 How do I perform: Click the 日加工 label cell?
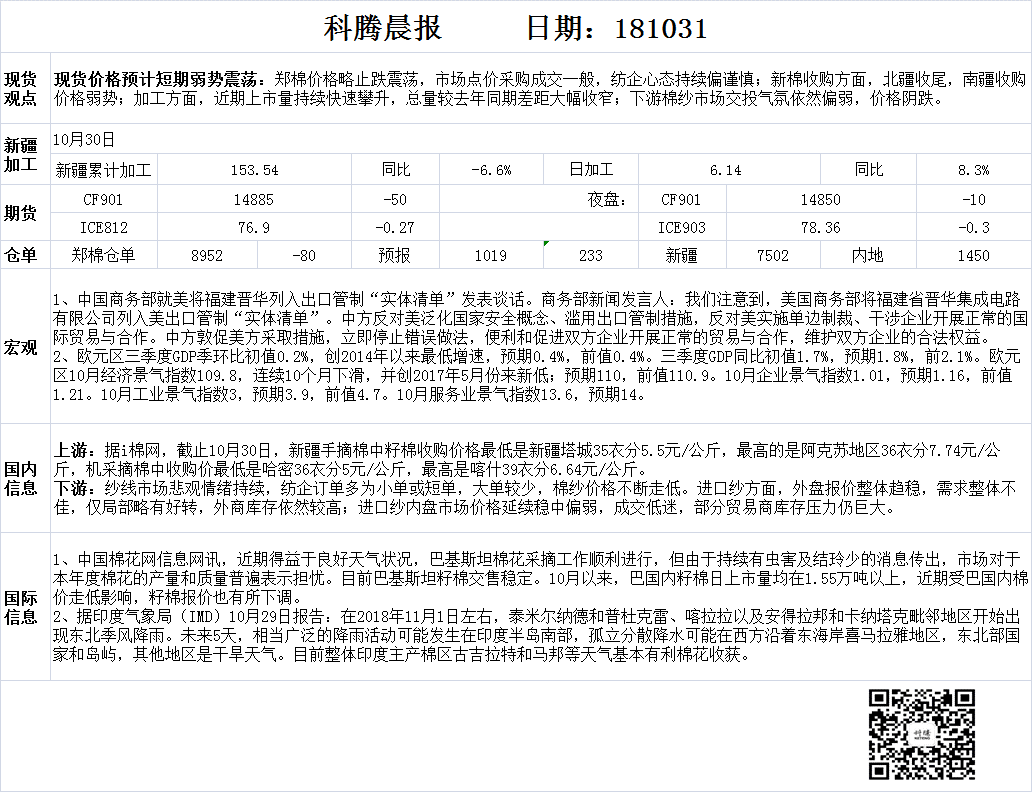click(x=590, y=170)
